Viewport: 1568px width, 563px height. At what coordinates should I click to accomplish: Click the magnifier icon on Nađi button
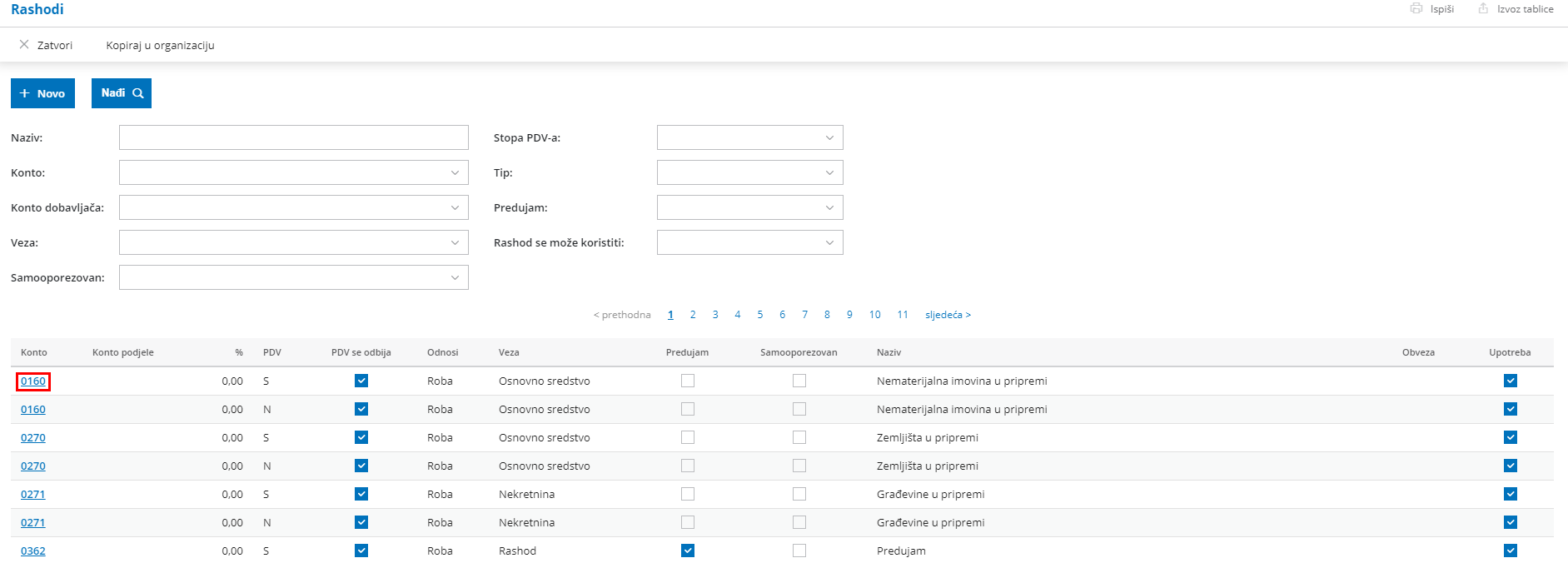[138, 93]
